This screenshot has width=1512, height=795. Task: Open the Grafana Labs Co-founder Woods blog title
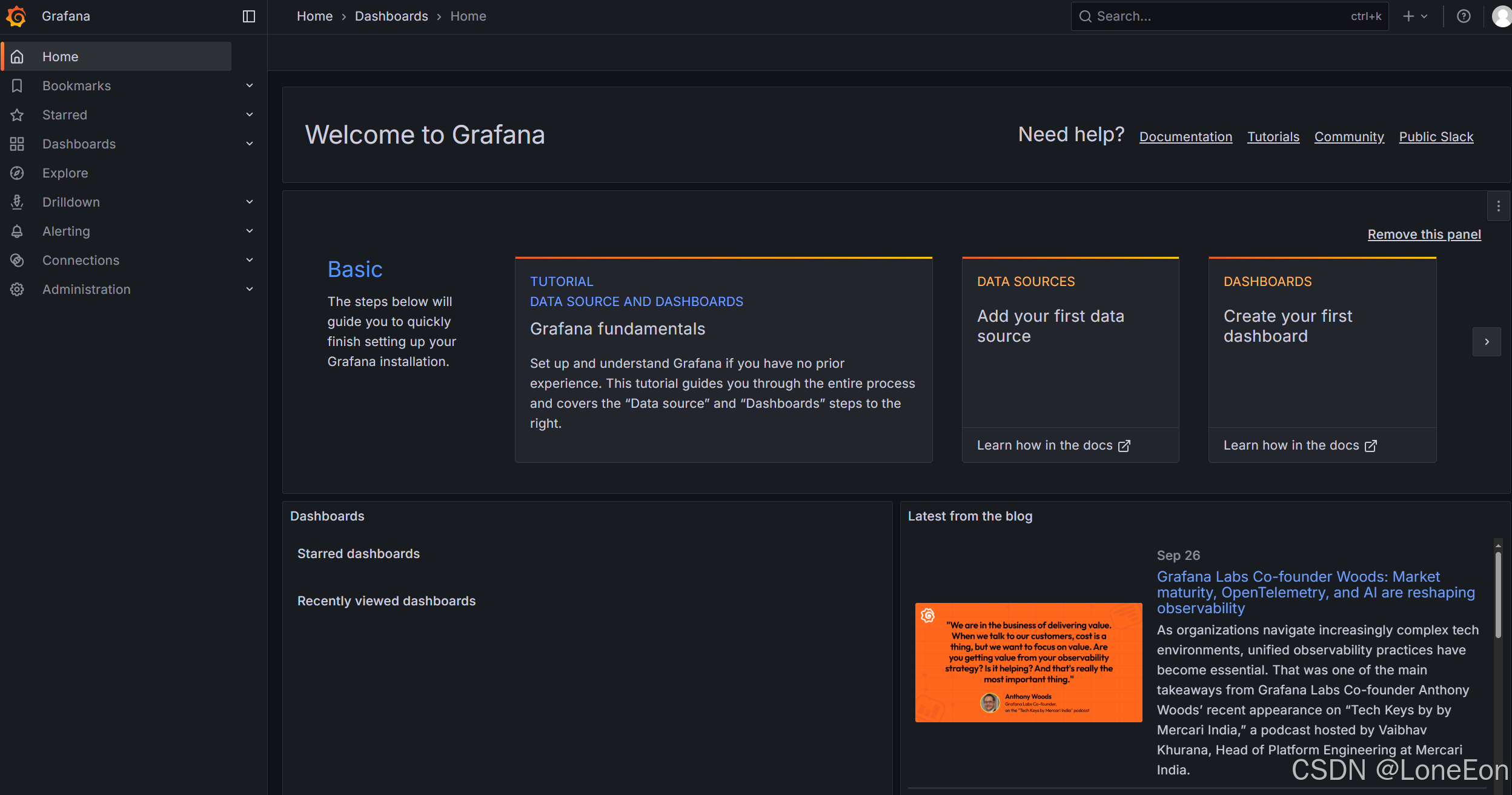(1316, 592)
